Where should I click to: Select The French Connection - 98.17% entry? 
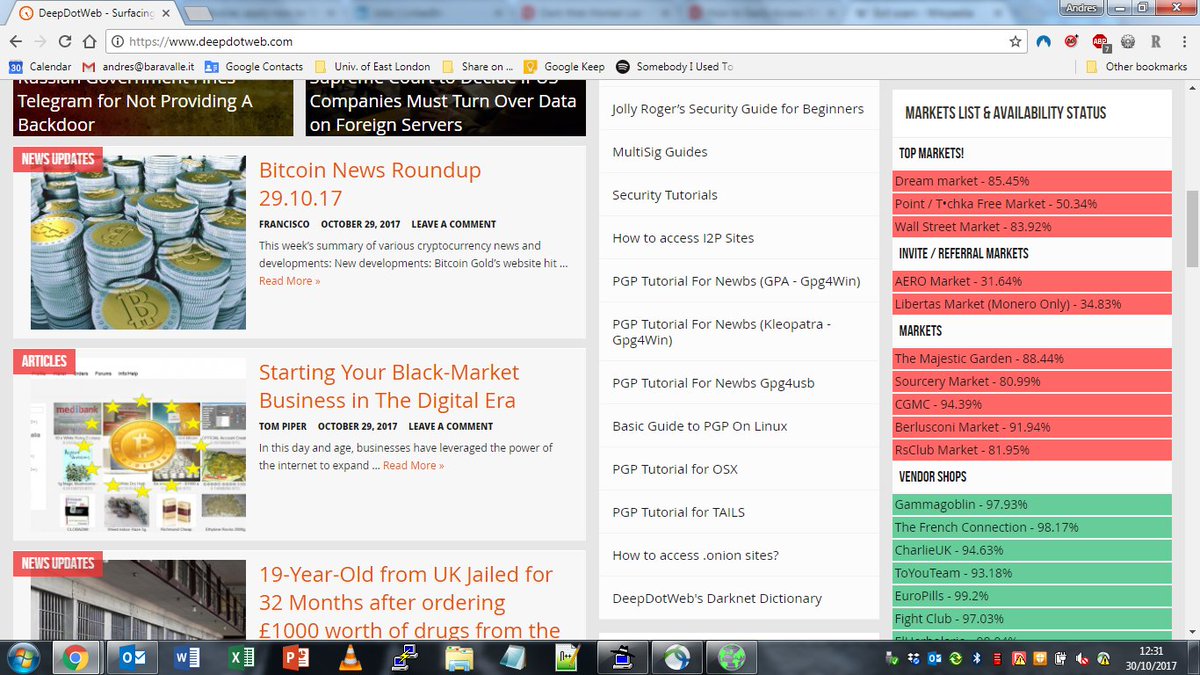1032,527
